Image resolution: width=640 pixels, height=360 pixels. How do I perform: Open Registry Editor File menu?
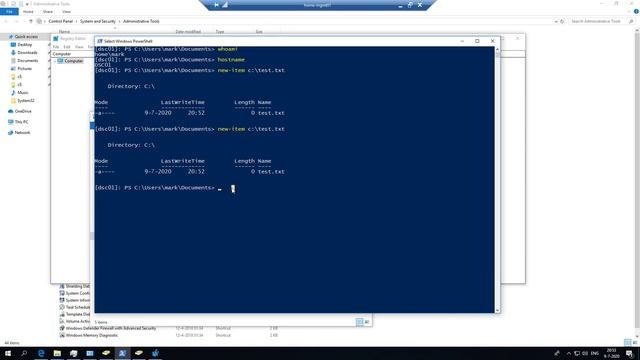pyautogui.click(x=56, y=47)
